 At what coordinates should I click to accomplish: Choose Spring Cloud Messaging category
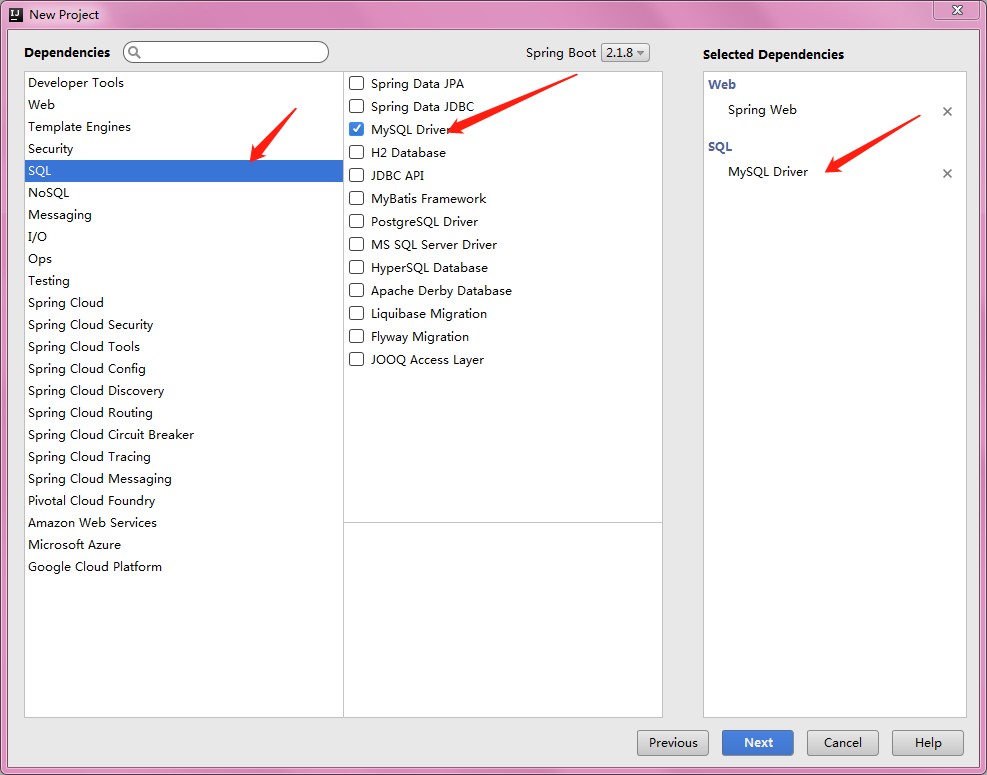[x=184, y=479]
